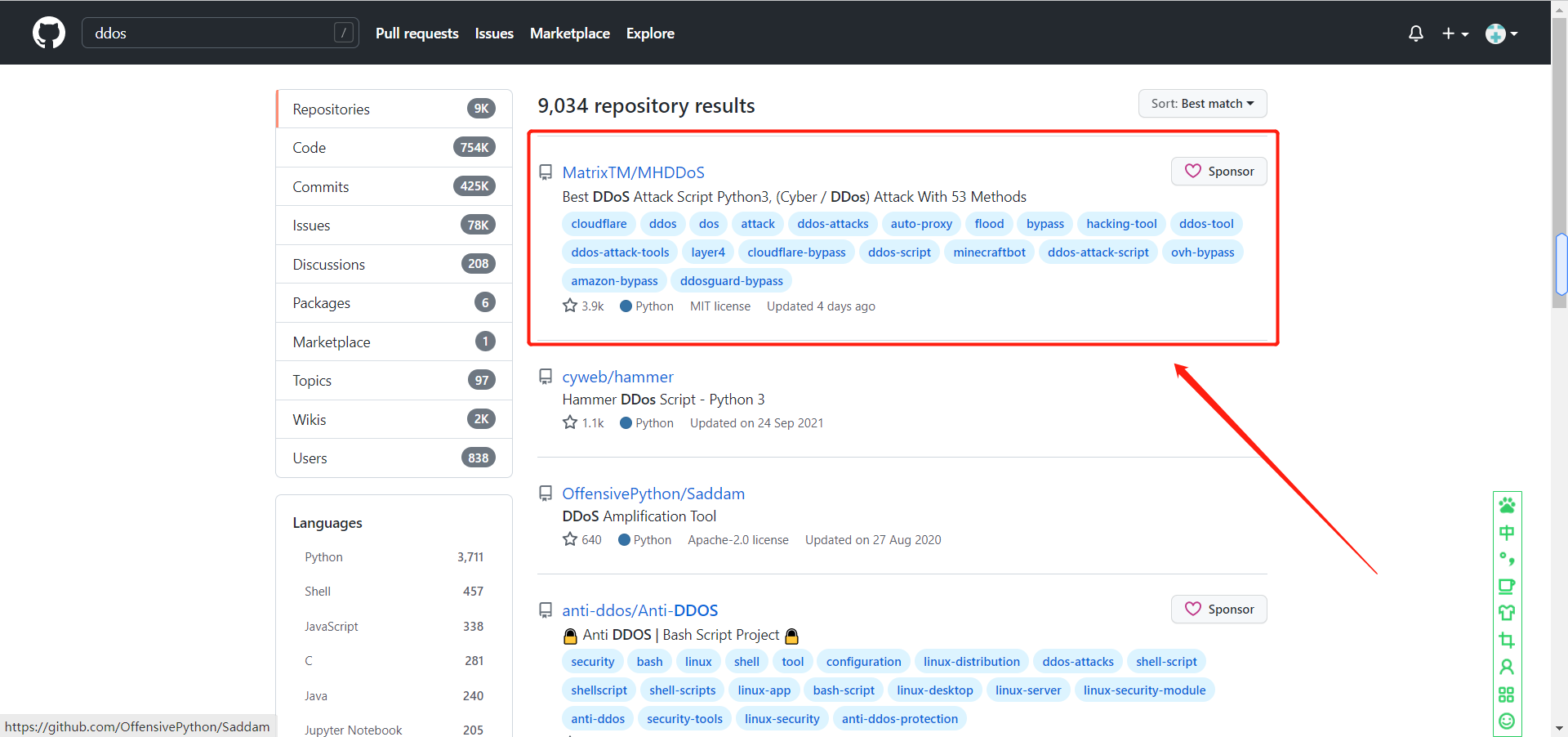Click the security topic tag
This screenshot has width=1568, height=737.
tap(593, 662)
